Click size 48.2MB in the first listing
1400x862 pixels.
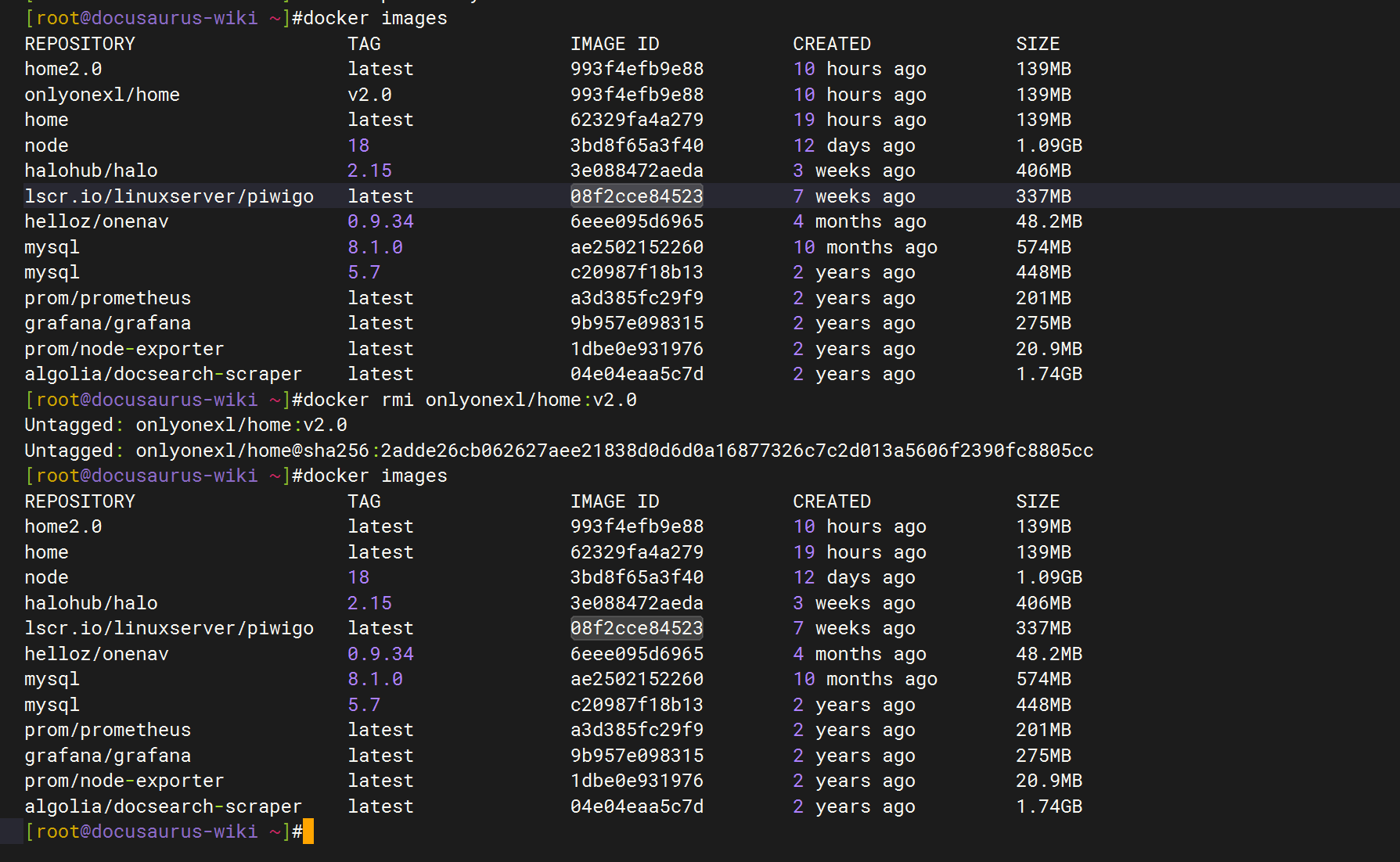(x=1049, y=221)
